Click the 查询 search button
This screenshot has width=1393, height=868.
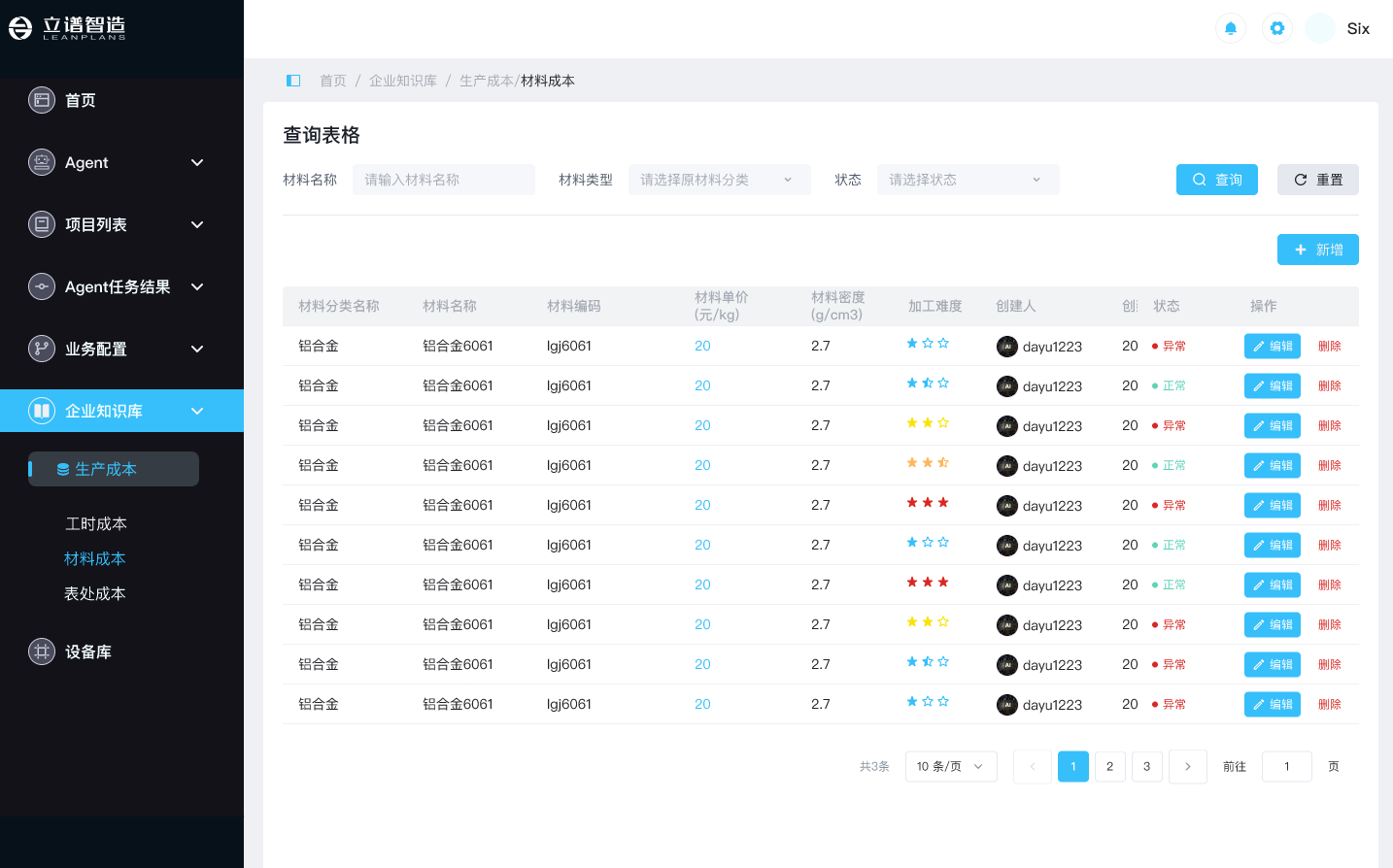tap(1216, 180)
